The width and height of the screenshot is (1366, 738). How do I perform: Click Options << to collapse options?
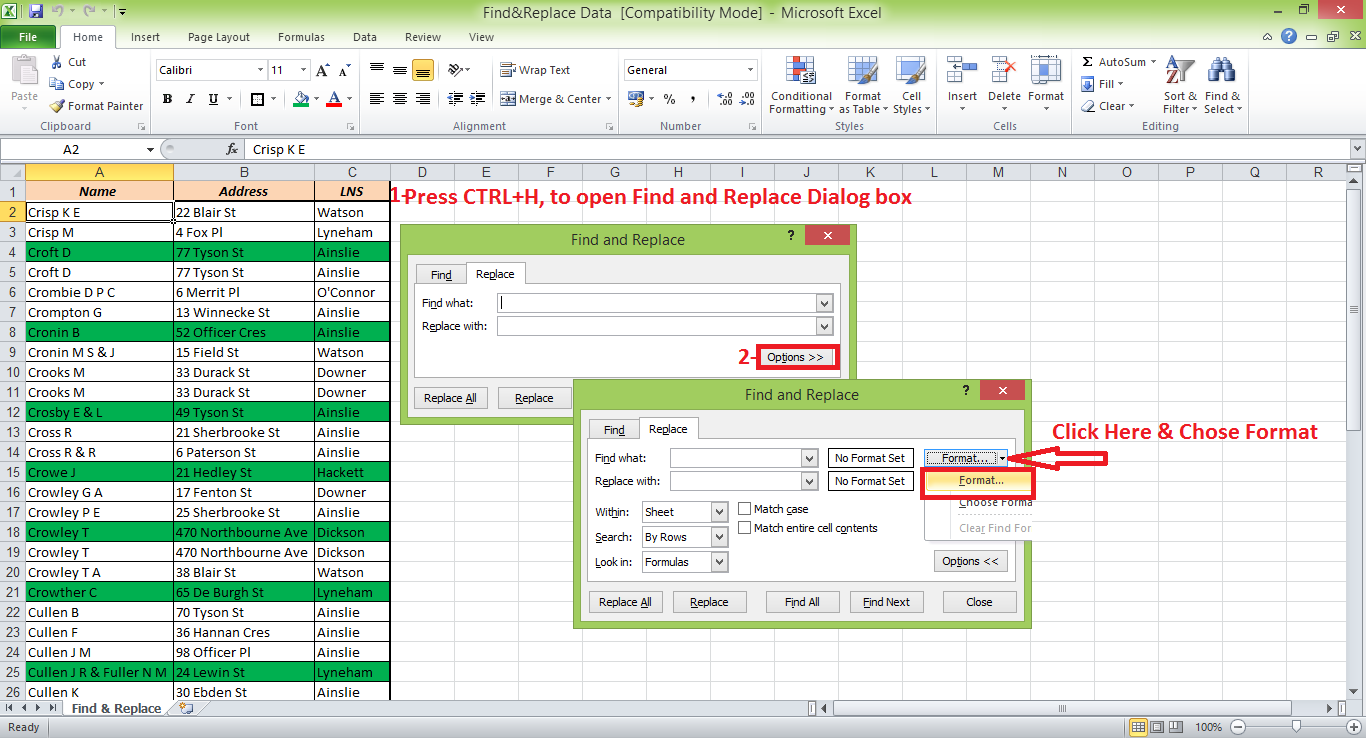970,561
